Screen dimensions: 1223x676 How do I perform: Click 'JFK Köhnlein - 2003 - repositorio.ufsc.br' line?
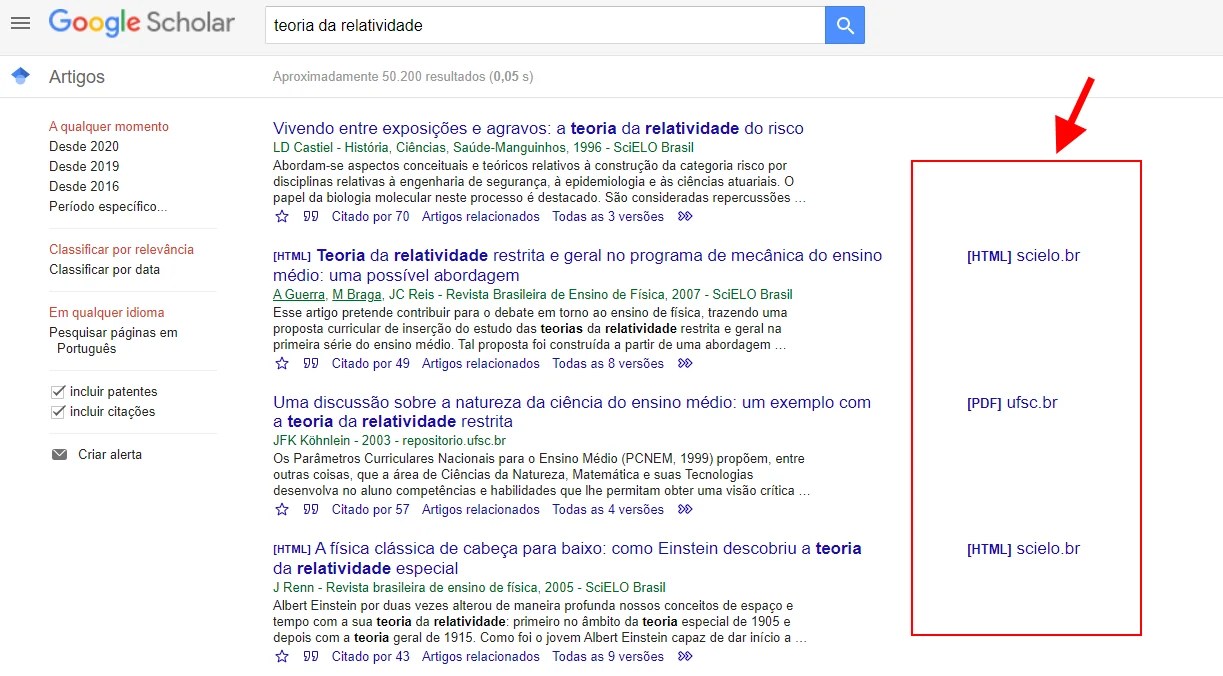click(389, 440)
